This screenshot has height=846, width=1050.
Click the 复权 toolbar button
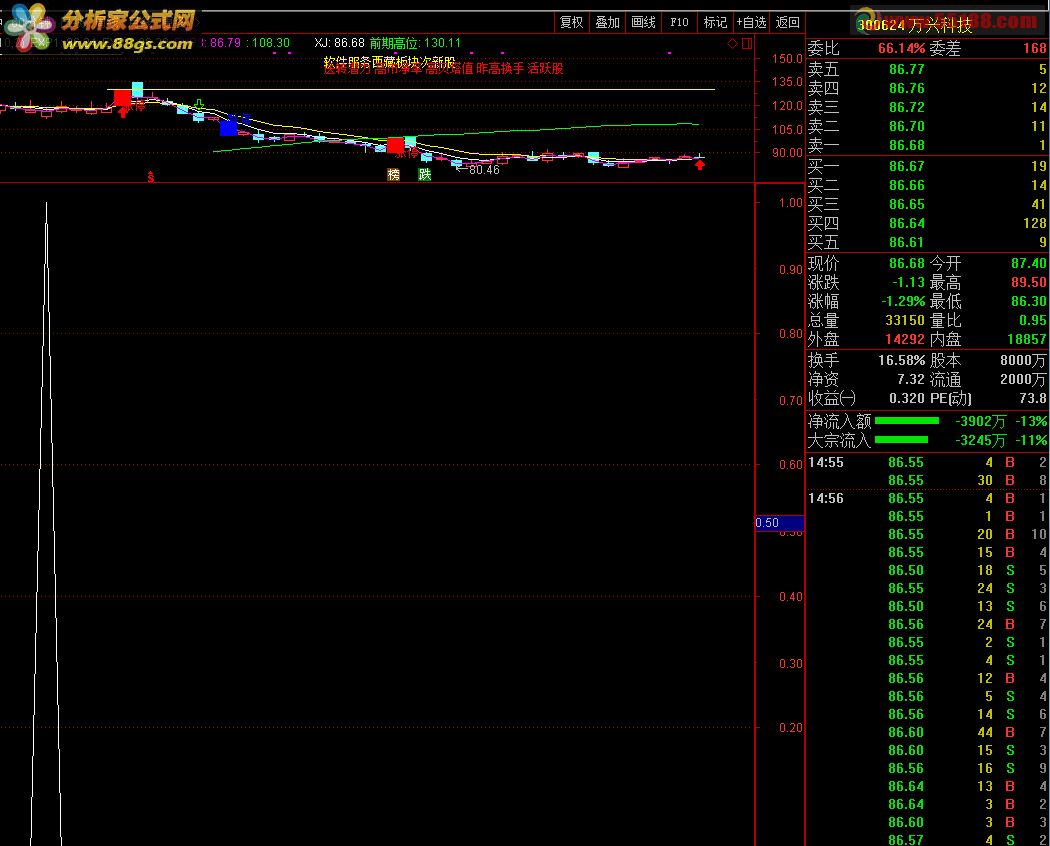click(x=571, y=22)
